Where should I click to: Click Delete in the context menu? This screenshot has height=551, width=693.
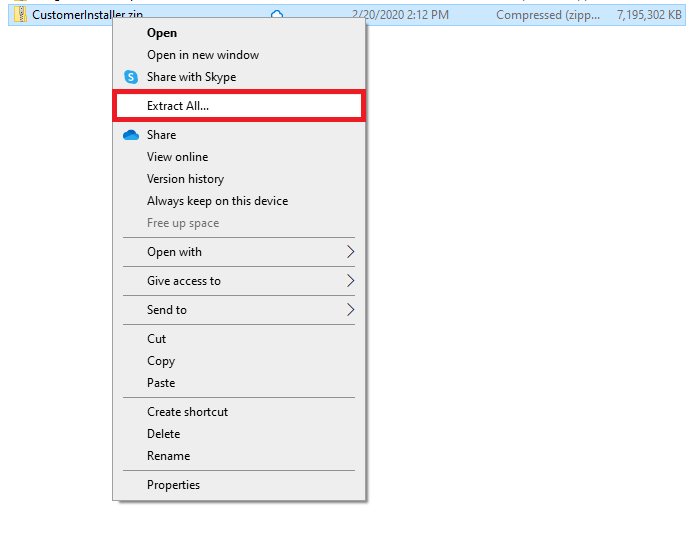(164, 434)
